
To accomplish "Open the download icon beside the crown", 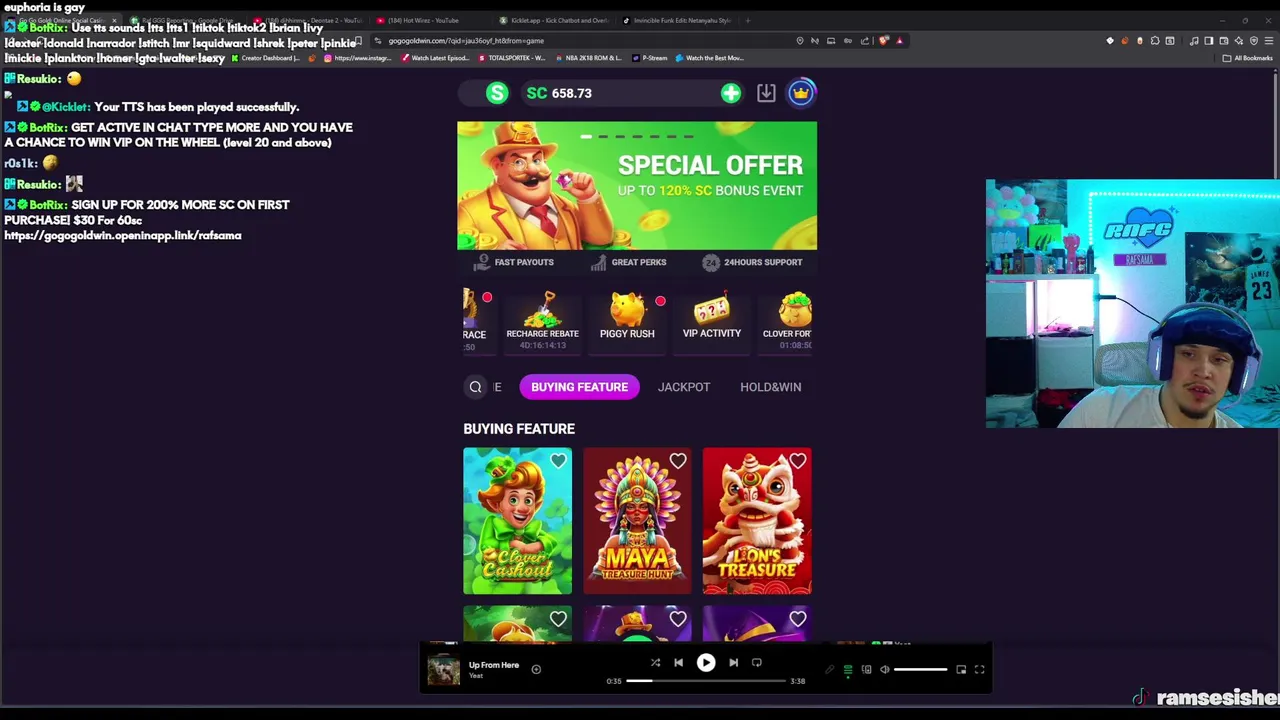I will (766, 93).
